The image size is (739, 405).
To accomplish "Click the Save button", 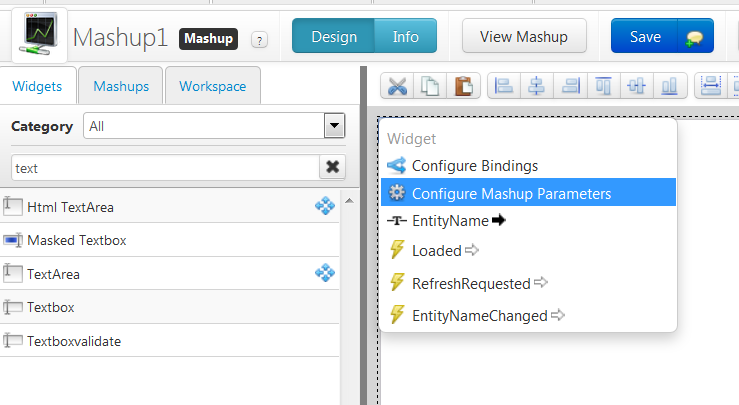I will 644,36.
